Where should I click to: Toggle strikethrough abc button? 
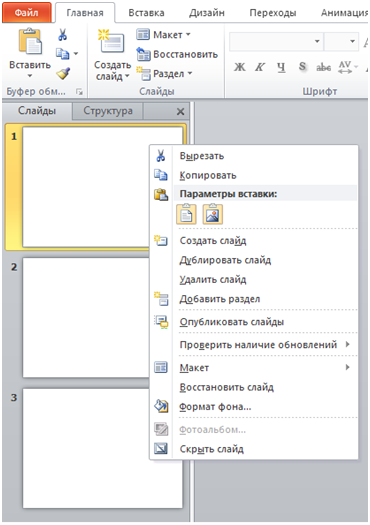(x=323, y=68)
